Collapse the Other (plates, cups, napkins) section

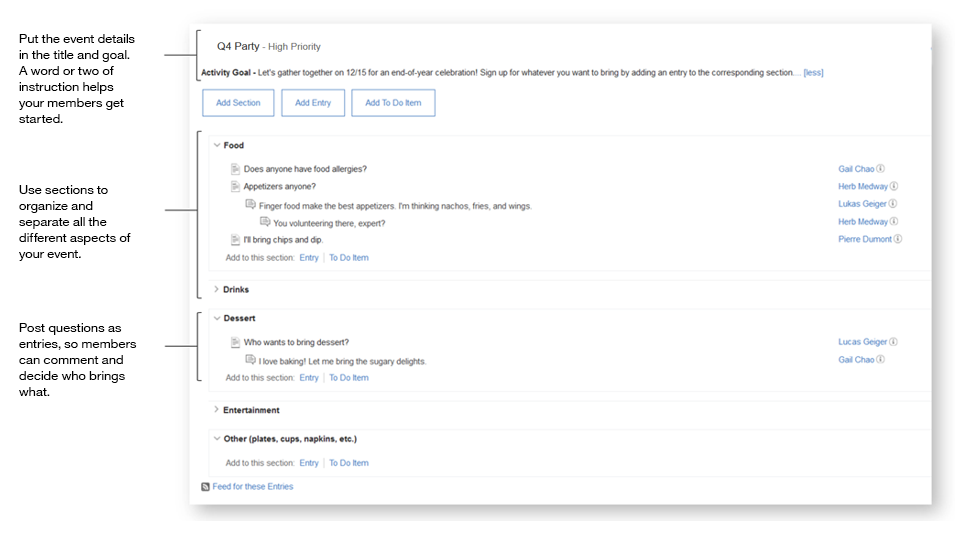[216, 438]
